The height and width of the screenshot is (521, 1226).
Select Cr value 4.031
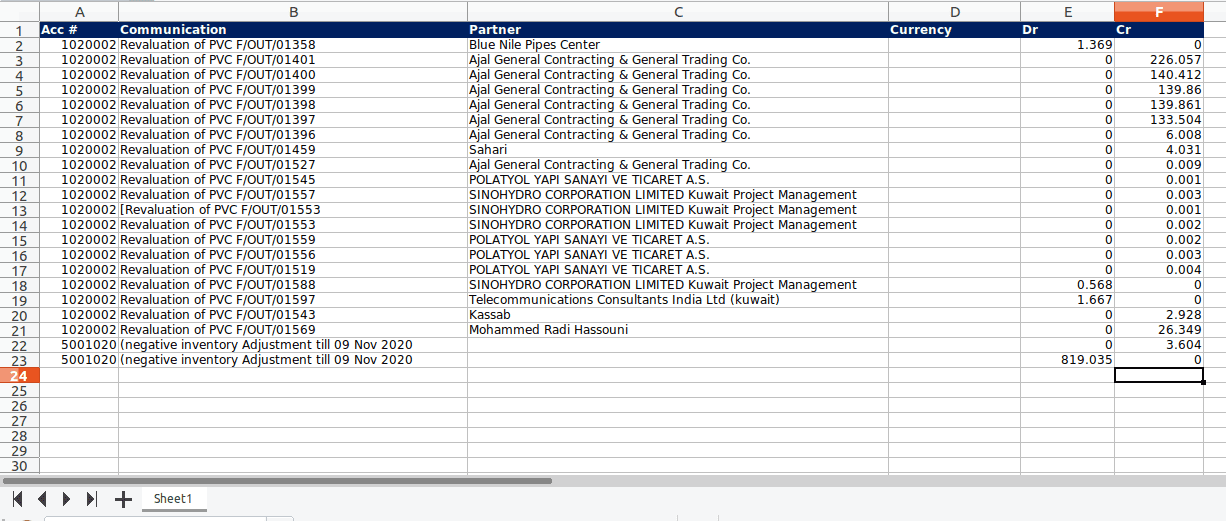click(1159, 150)
